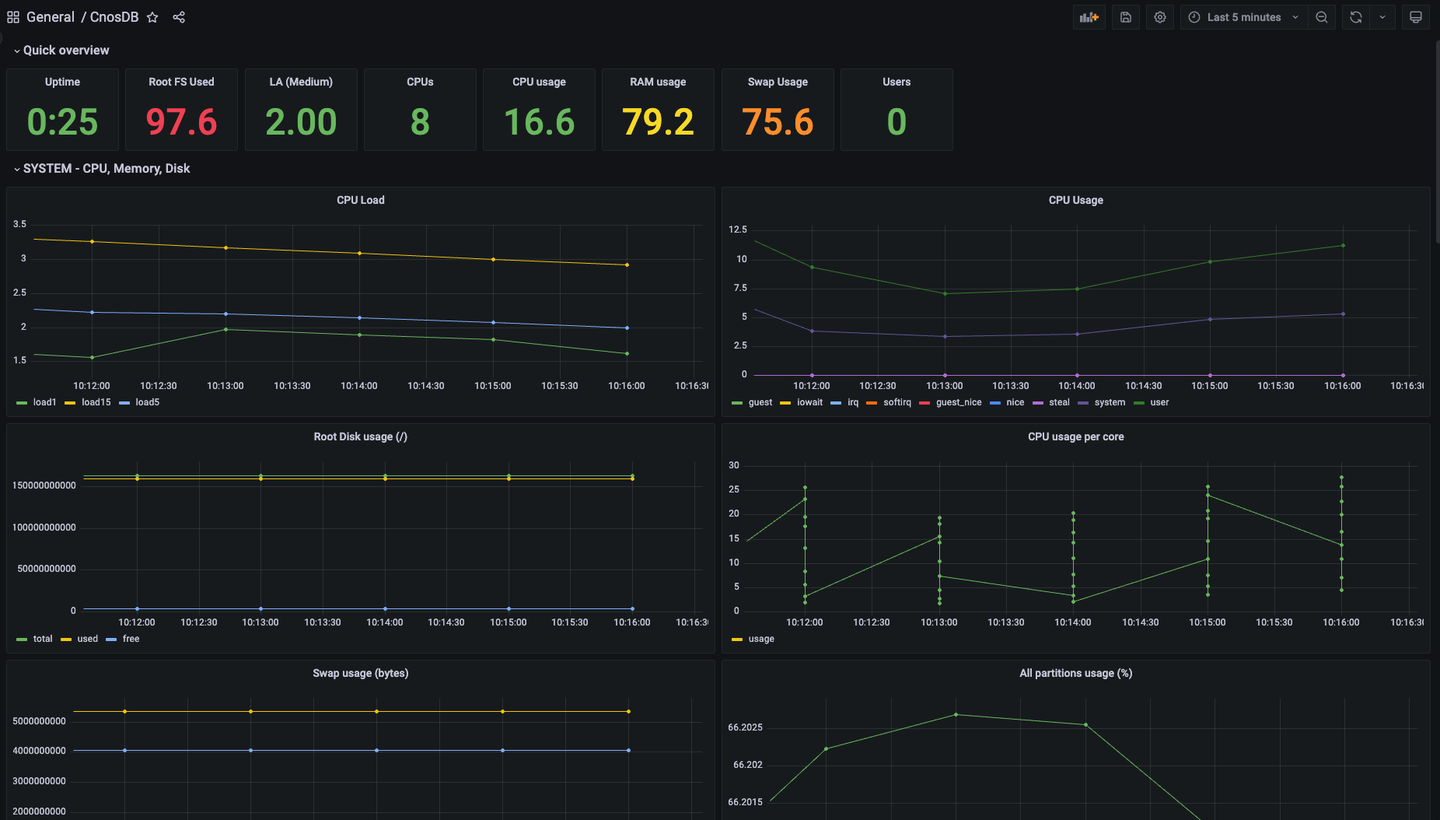Click the Share dashboard icon
The width and height of the screenshot is (1440, 820).
pos(179,17)
